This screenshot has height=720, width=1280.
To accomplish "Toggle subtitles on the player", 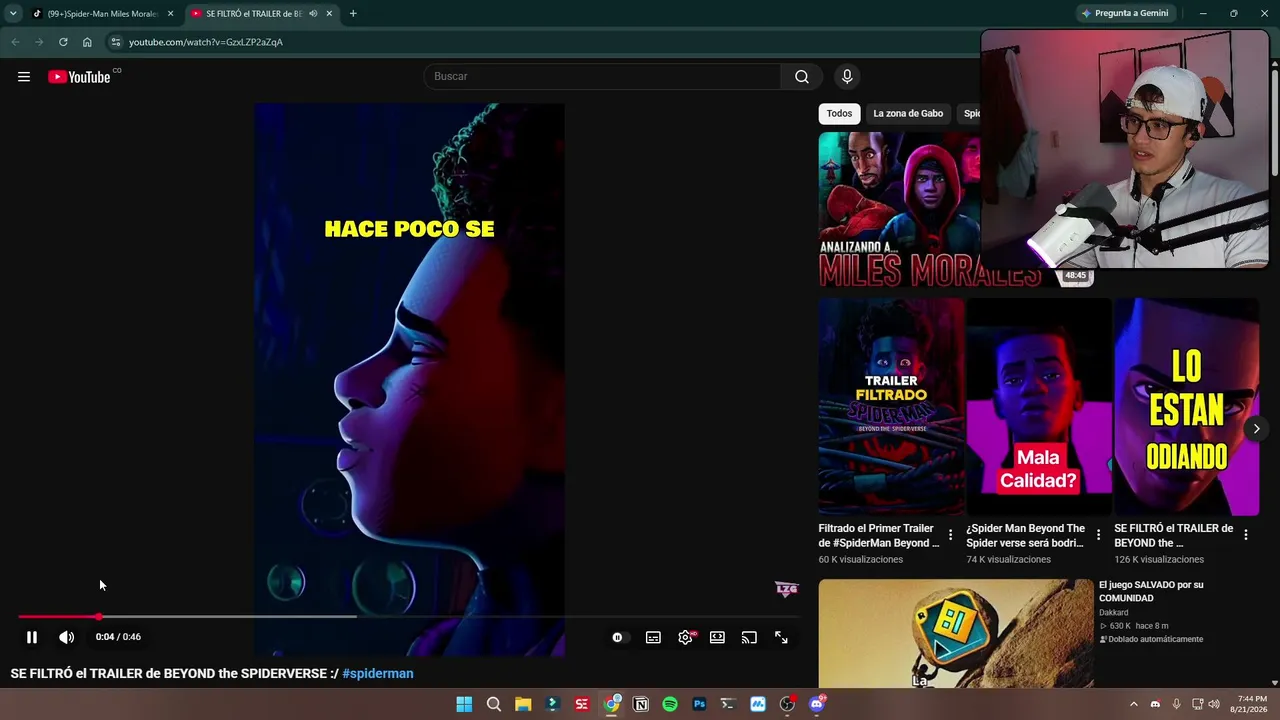I will click(x=653, y=637).
